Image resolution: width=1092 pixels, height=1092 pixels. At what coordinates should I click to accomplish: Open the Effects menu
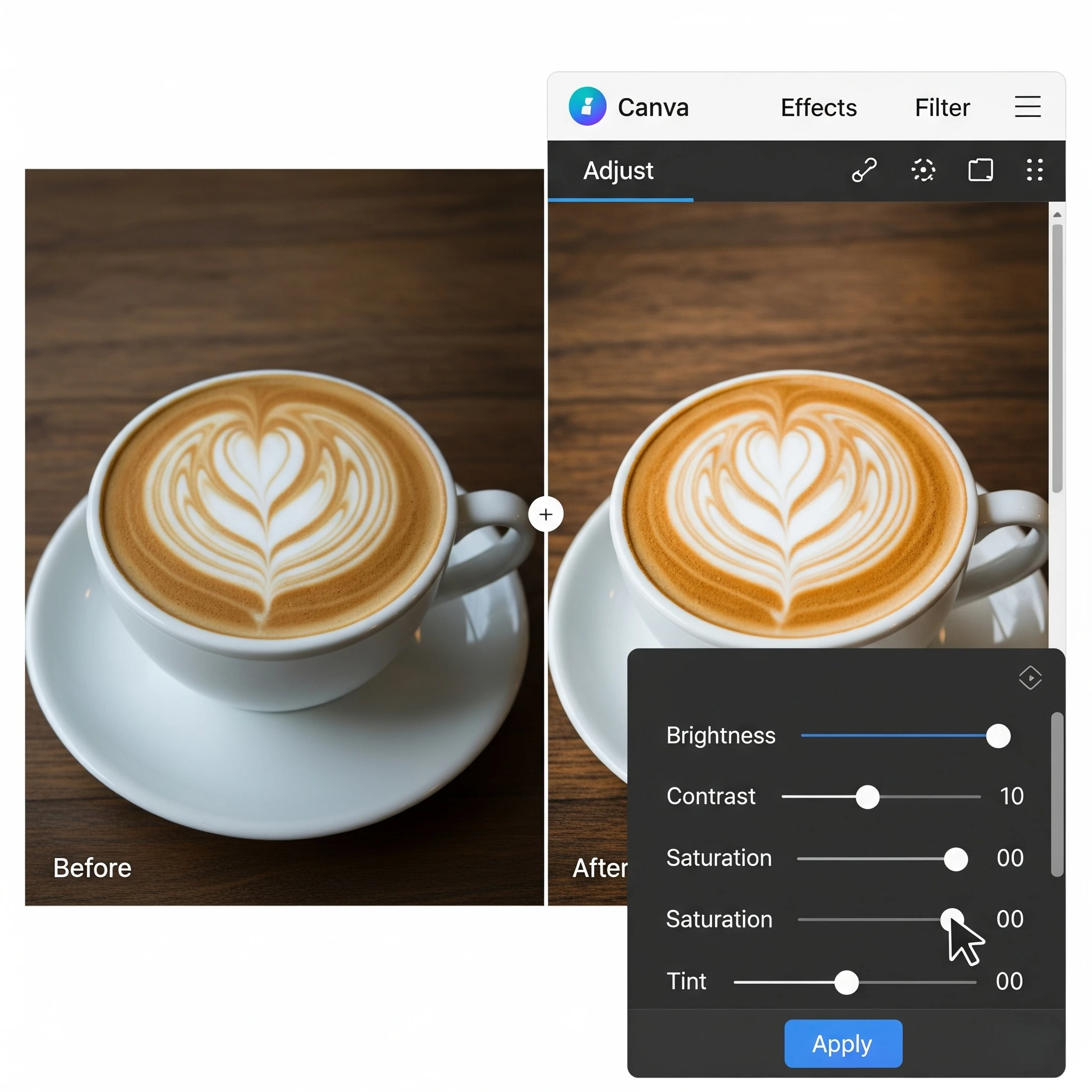[818, 107]
